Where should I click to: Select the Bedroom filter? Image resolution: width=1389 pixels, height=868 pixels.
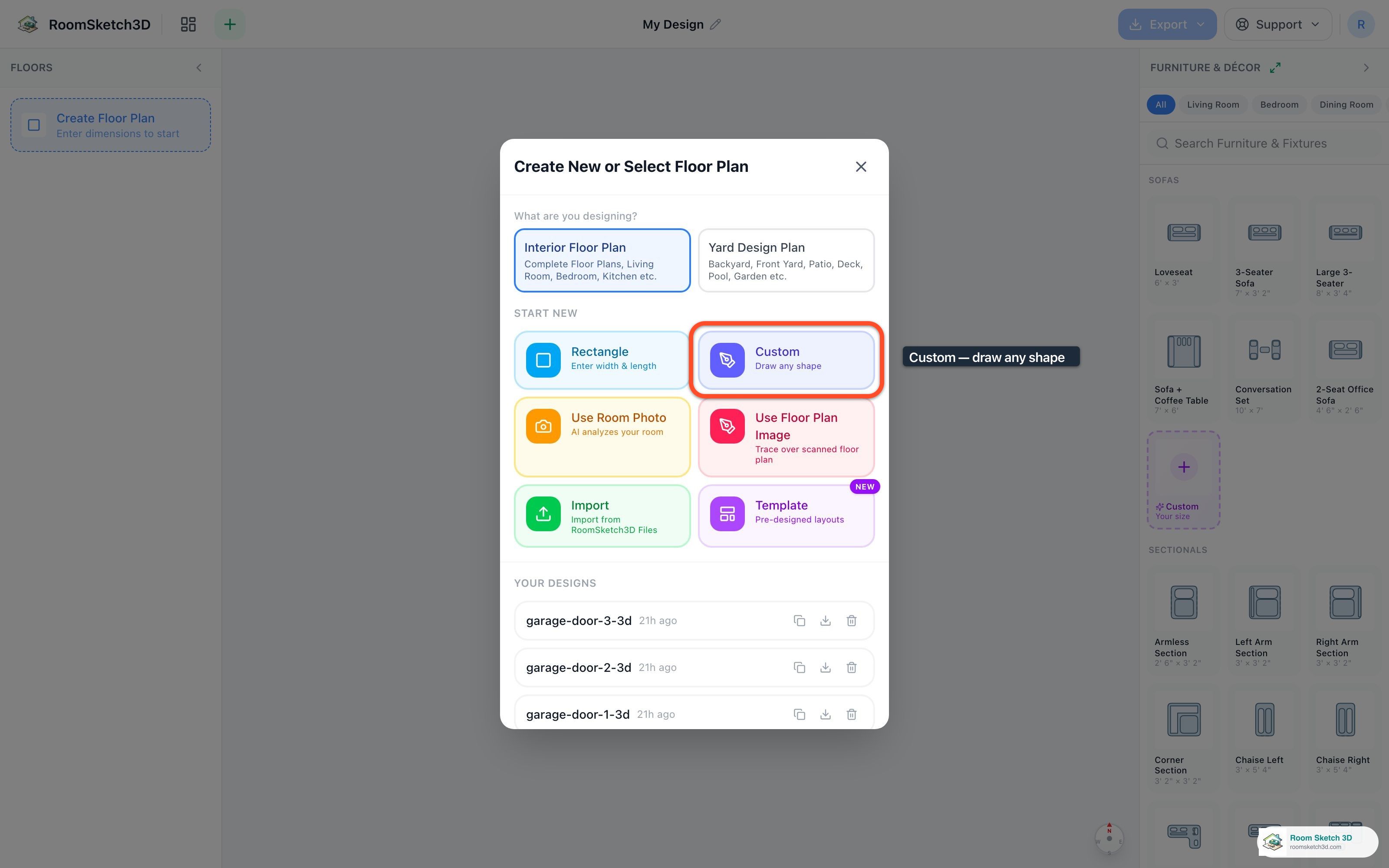click(x=1279, y=105)
